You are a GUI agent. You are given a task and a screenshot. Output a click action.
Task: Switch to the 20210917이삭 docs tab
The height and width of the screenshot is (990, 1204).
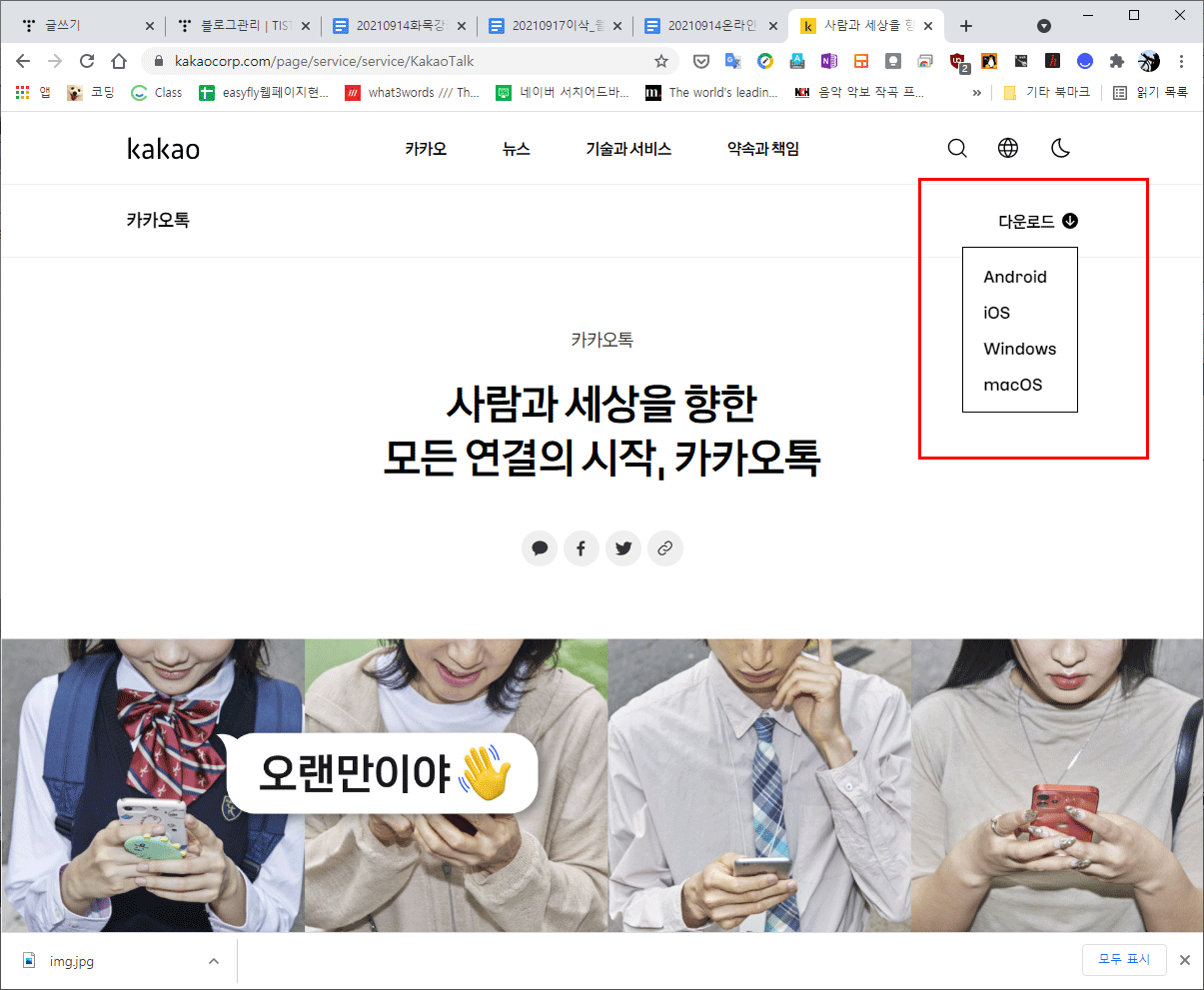[x=555, y=26]
